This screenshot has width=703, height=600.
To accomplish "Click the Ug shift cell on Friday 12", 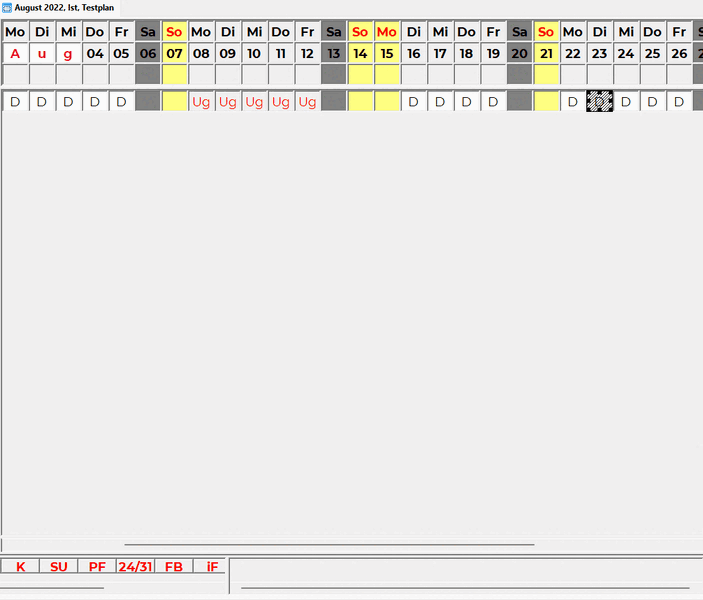I will coord(307,101).
